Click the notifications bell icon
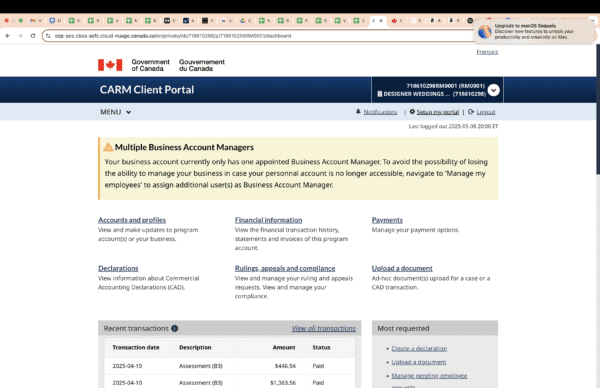 (x=358, y=111)
